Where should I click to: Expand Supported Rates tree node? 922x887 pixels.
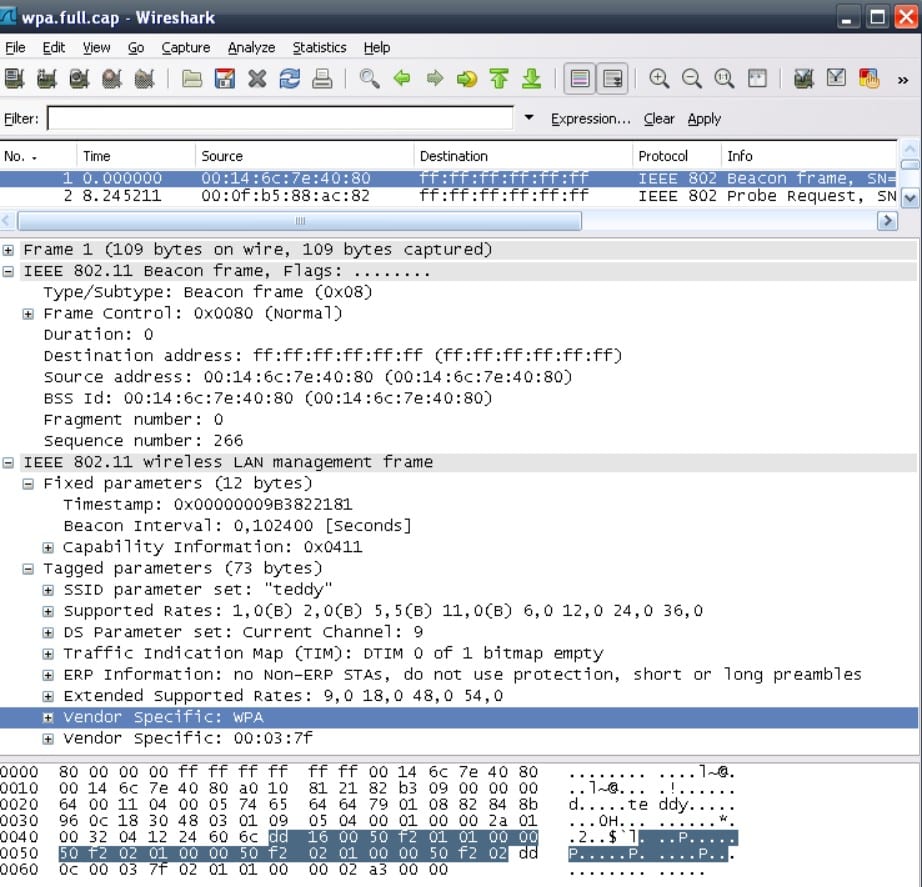(x=48, y=611)
